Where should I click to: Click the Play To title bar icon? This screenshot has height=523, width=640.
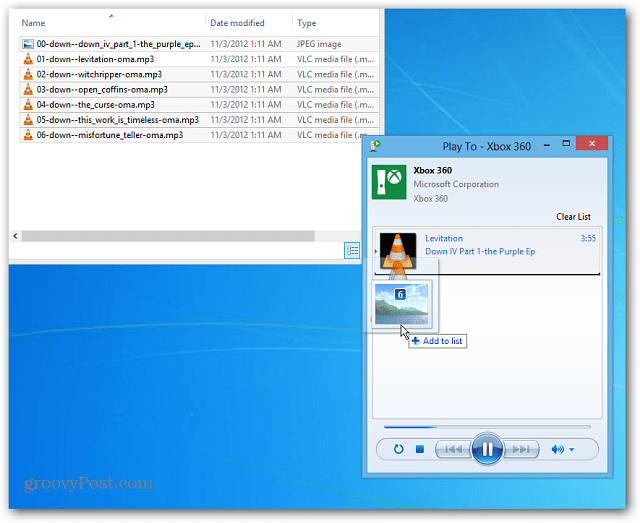375,145
